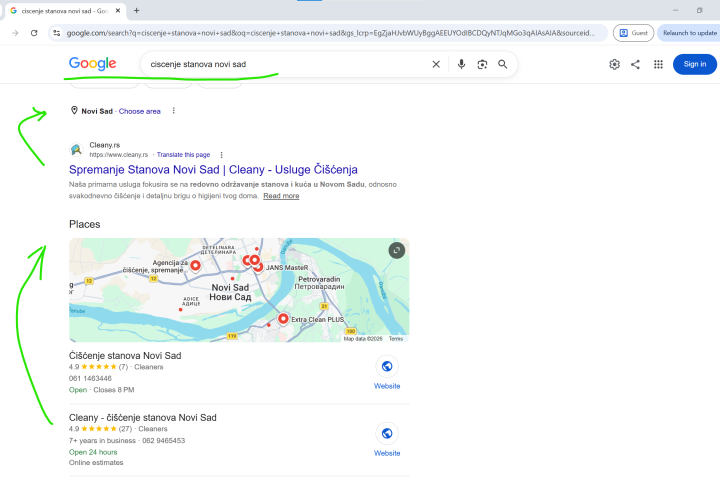The image size is (720, 480).
Task: Open Spremanje Stanova Novi Sad result title
Action: click(213, 169)
